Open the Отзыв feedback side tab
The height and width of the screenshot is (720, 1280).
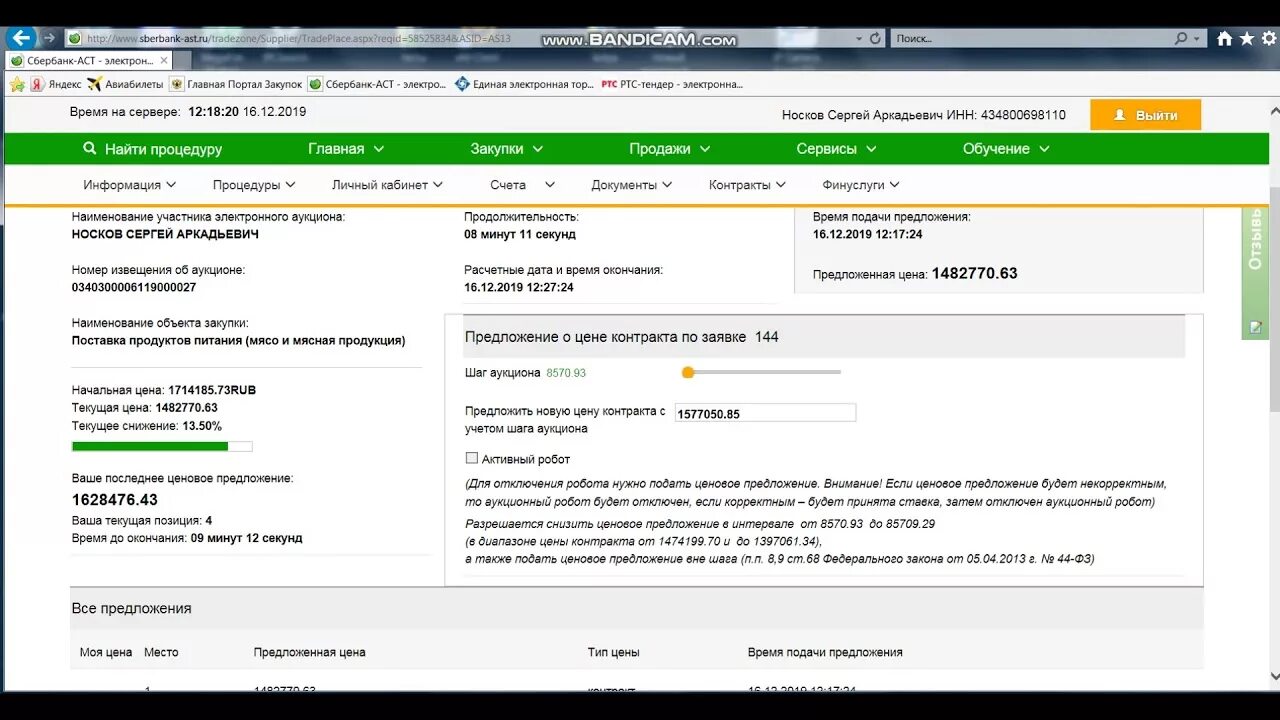pos(1255,272)
